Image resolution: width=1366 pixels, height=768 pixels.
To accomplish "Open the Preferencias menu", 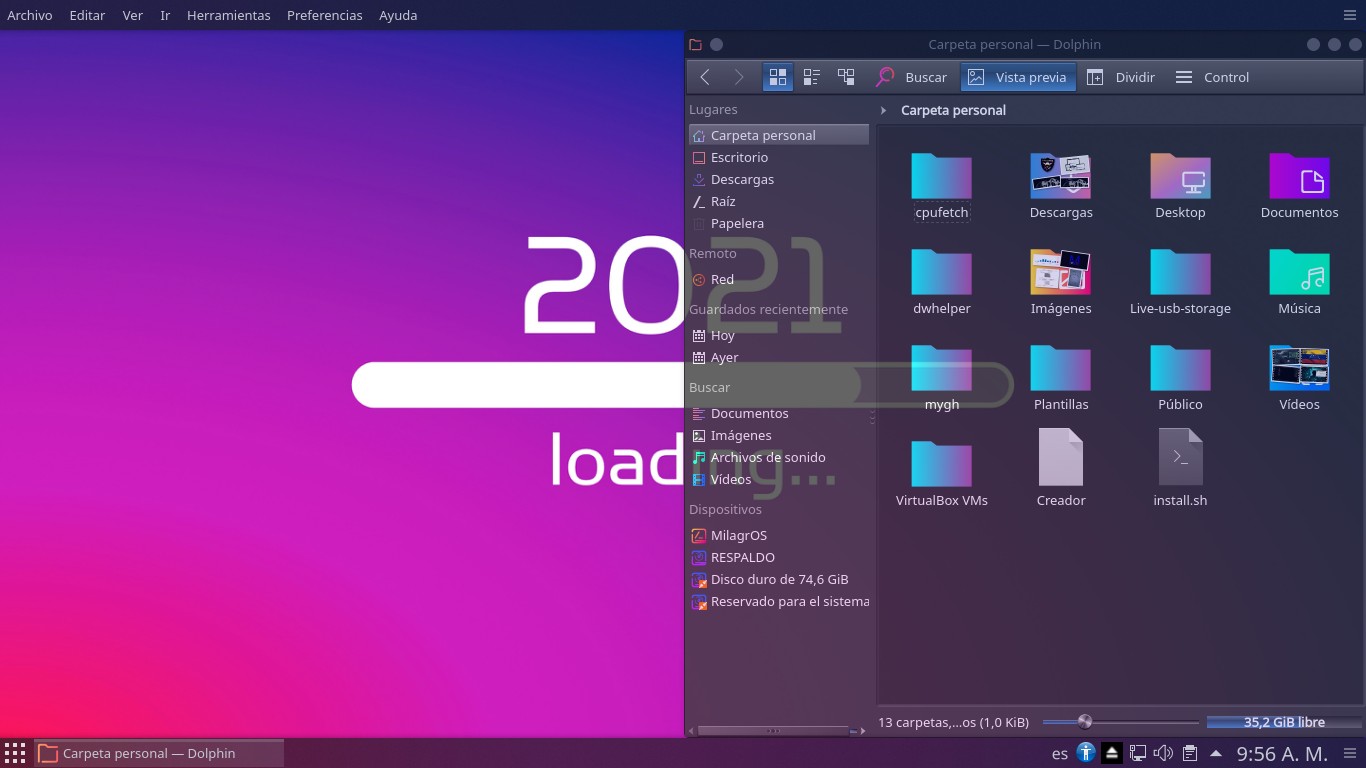I will (324, 15).
